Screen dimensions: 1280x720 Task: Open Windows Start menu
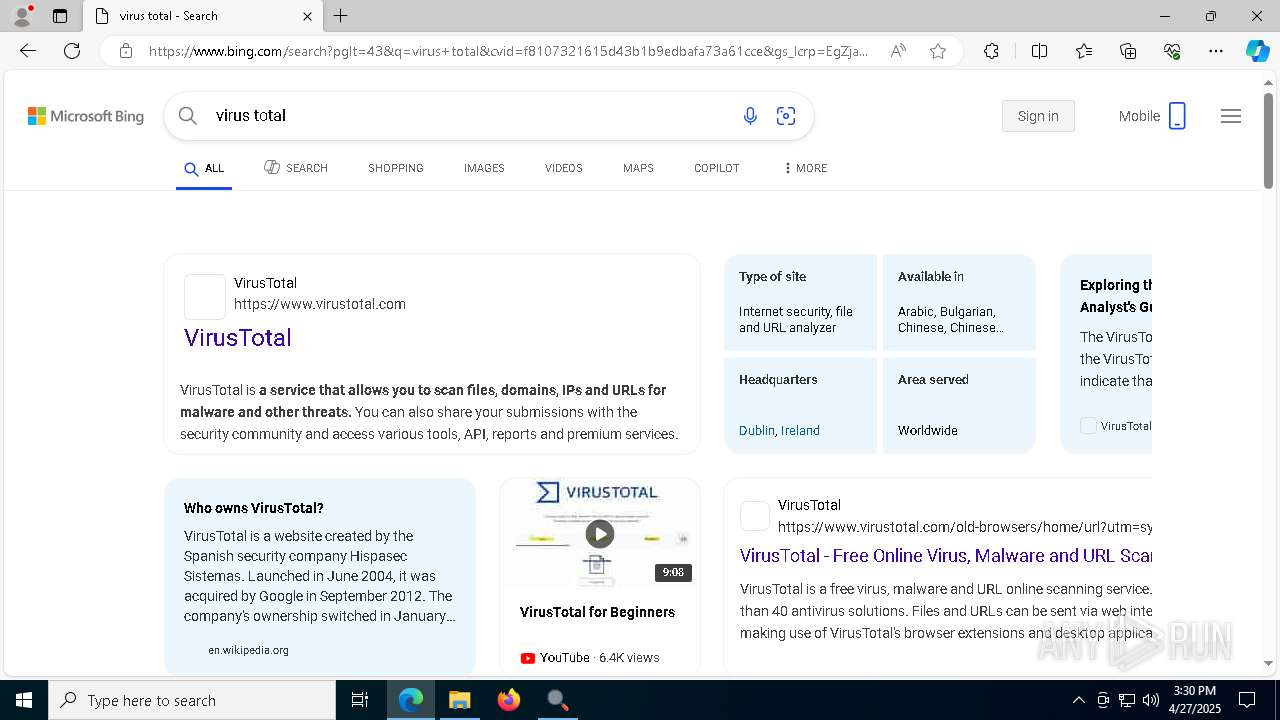pos(24,700)
